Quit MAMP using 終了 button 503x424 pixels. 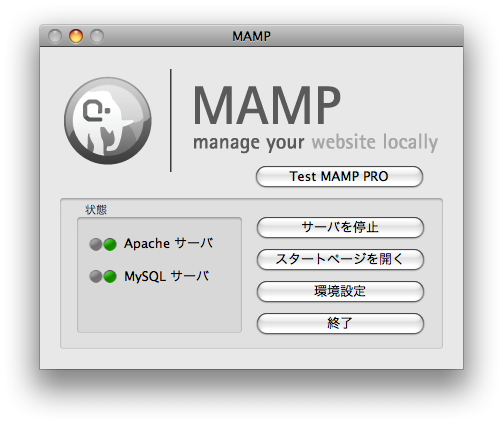click(x=340, y=323)
